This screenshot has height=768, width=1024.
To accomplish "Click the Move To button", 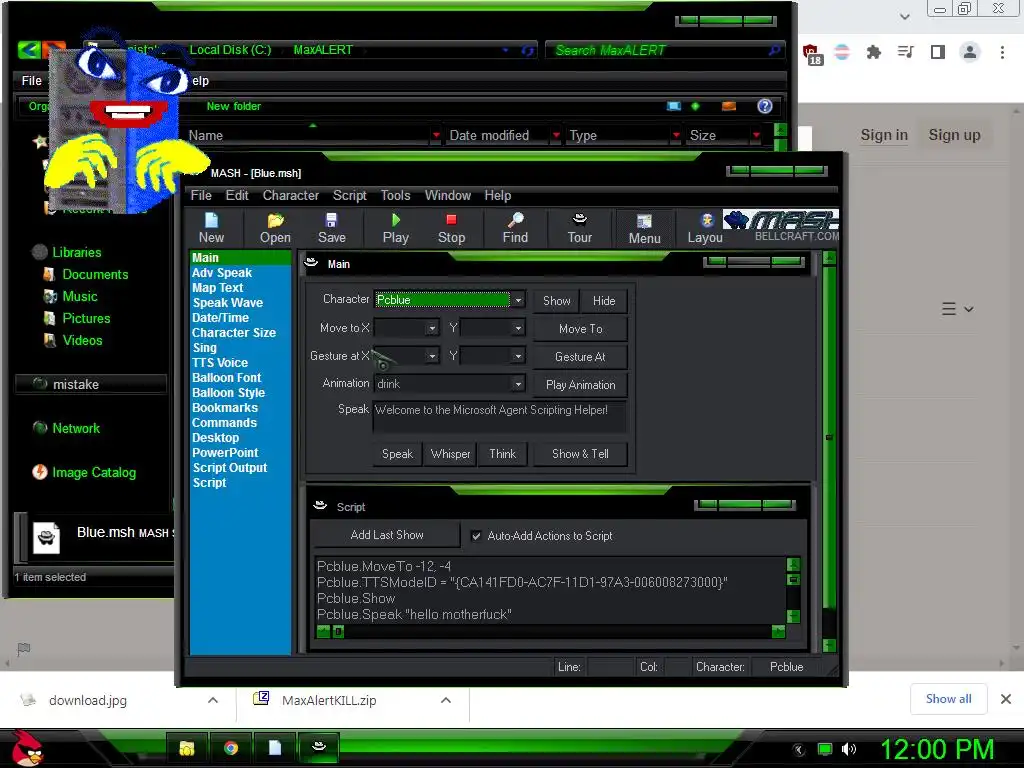I will pyautogui.click(x=581, y=328).
